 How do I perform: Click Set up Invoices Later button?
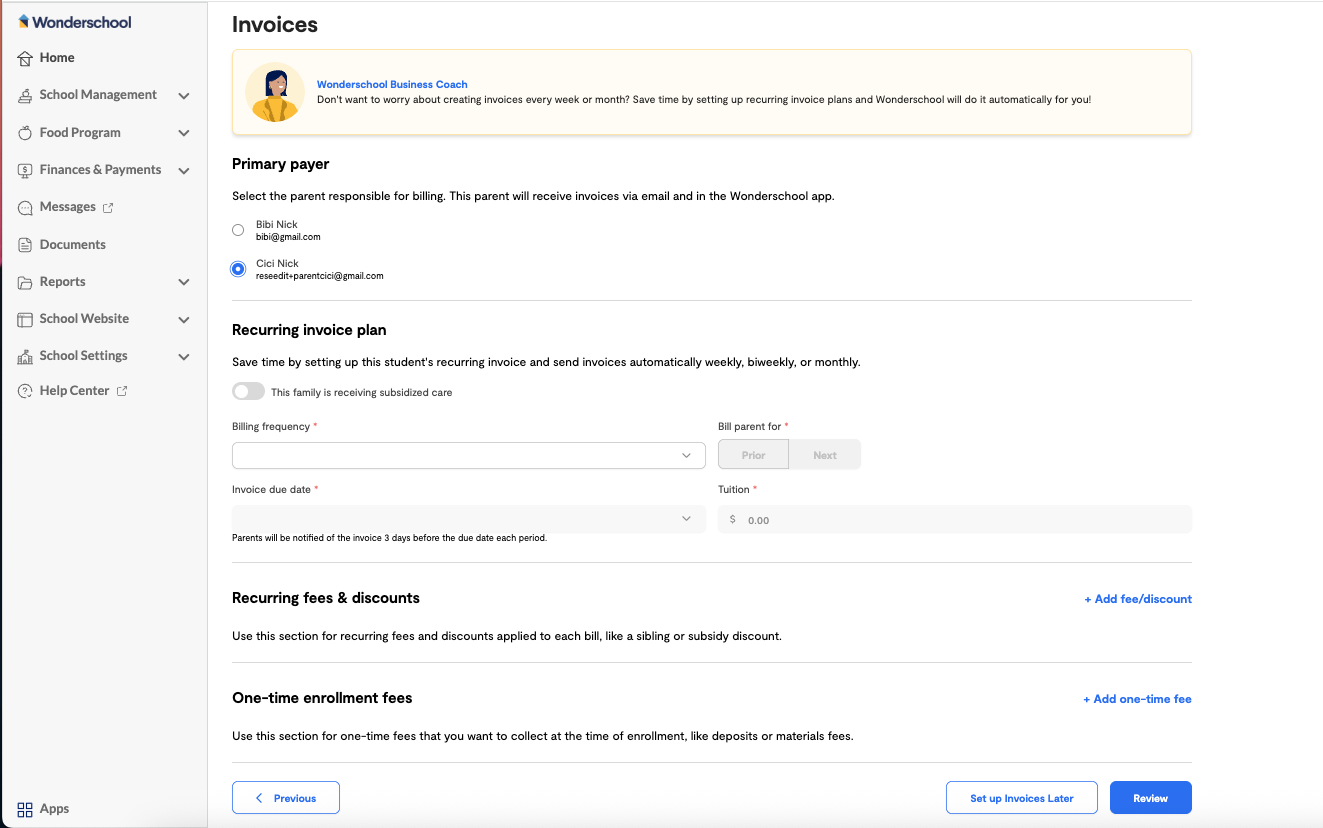coord(1022,798)
